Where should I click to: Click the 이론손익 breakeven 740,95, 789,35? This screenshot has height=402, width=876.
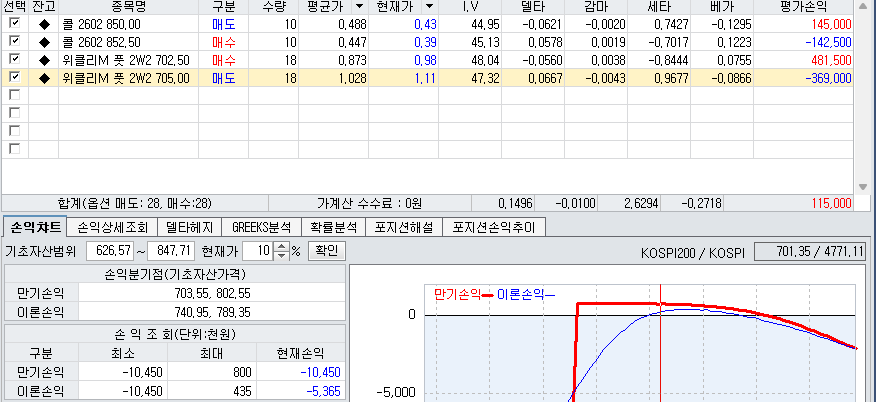point(211,312)
